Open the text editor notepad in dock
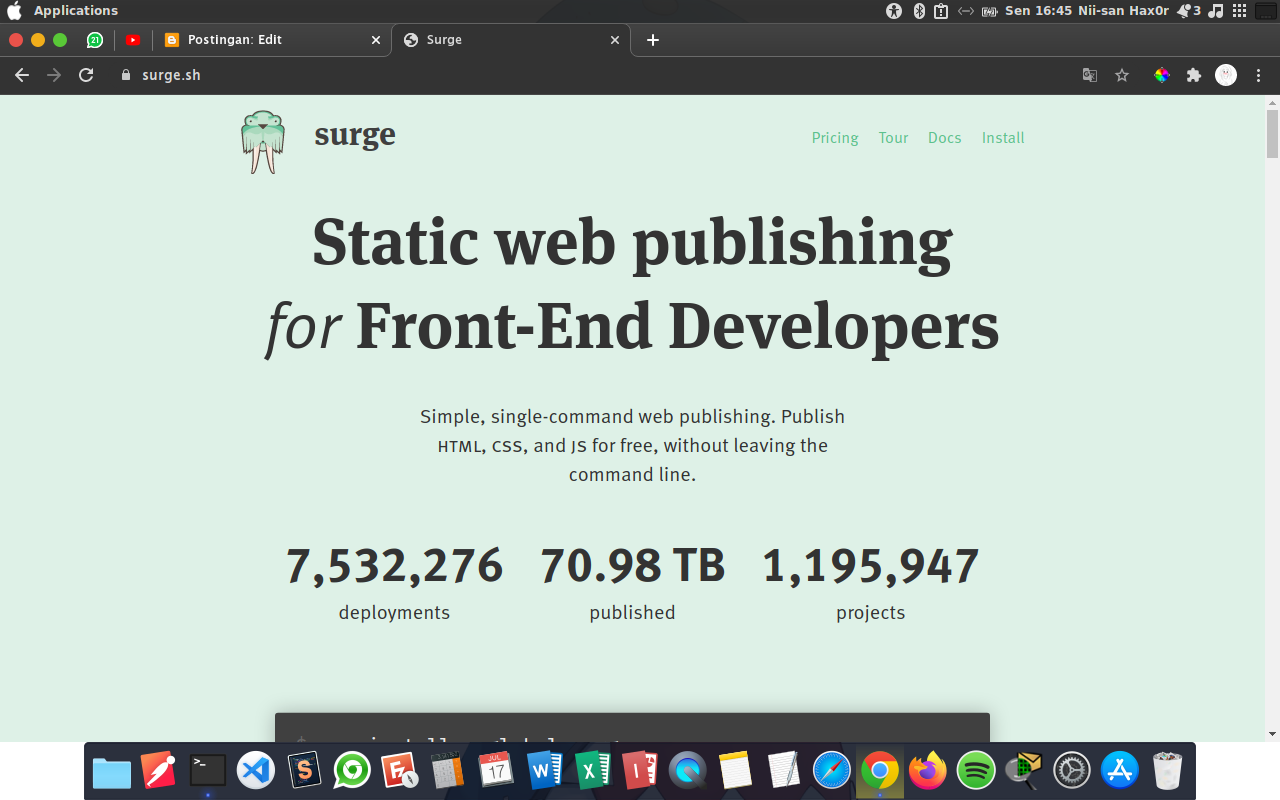This screenshot has height=800, width=1280. 784,771
